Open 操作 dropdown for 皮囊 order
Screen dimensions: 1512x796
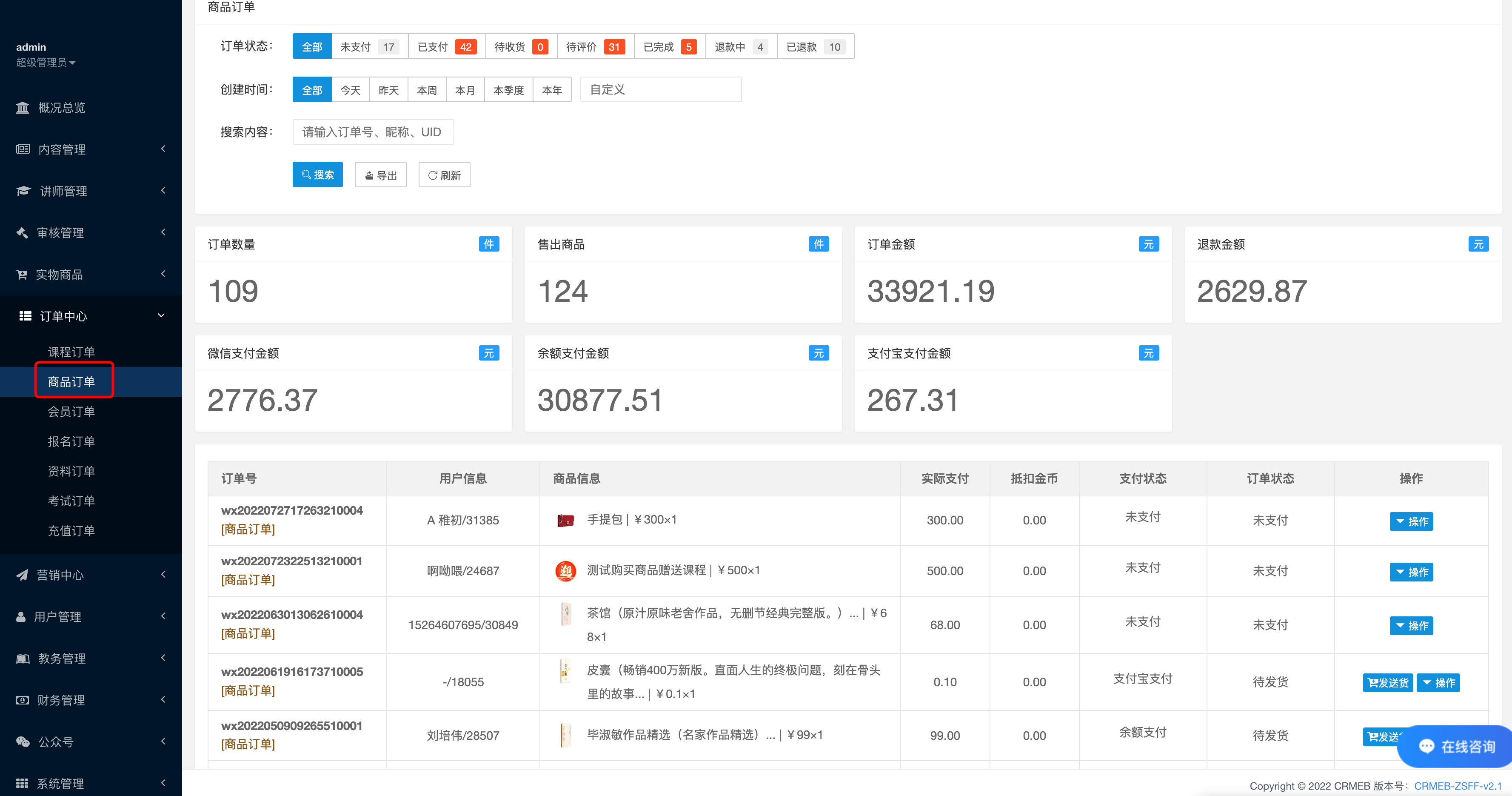click(1438, 683)
